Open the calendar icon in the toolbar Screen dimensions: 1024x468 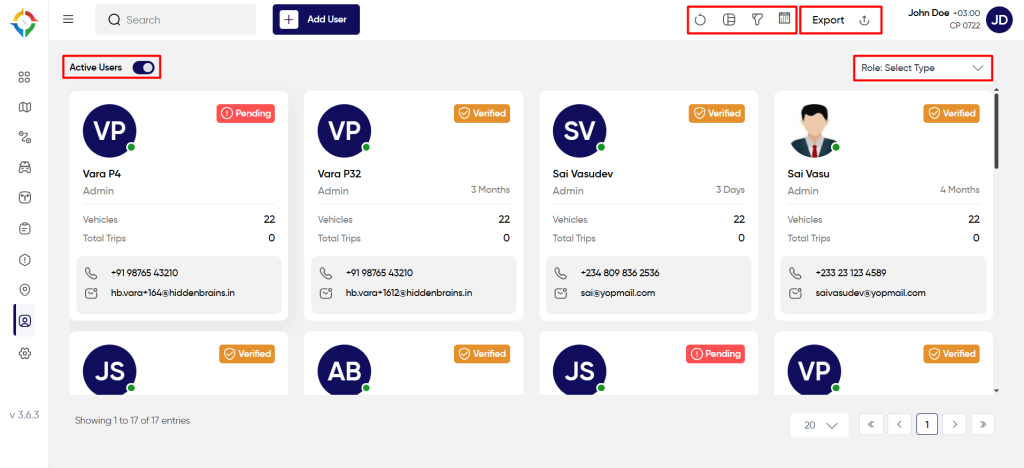pyautogui.click(x=784, y=19)
